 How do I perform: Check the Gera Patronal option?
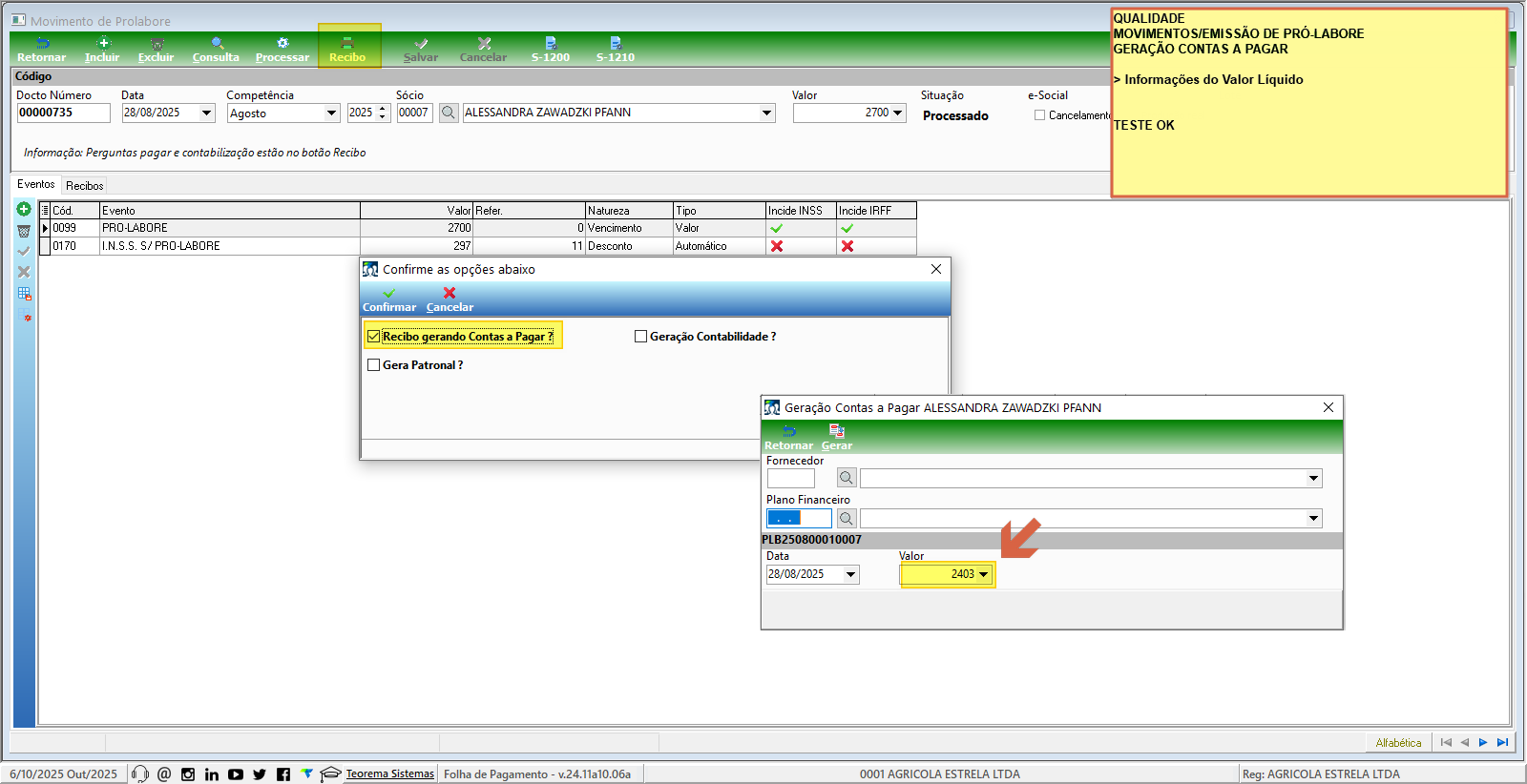pyautogui.click(x=374, y=365)
